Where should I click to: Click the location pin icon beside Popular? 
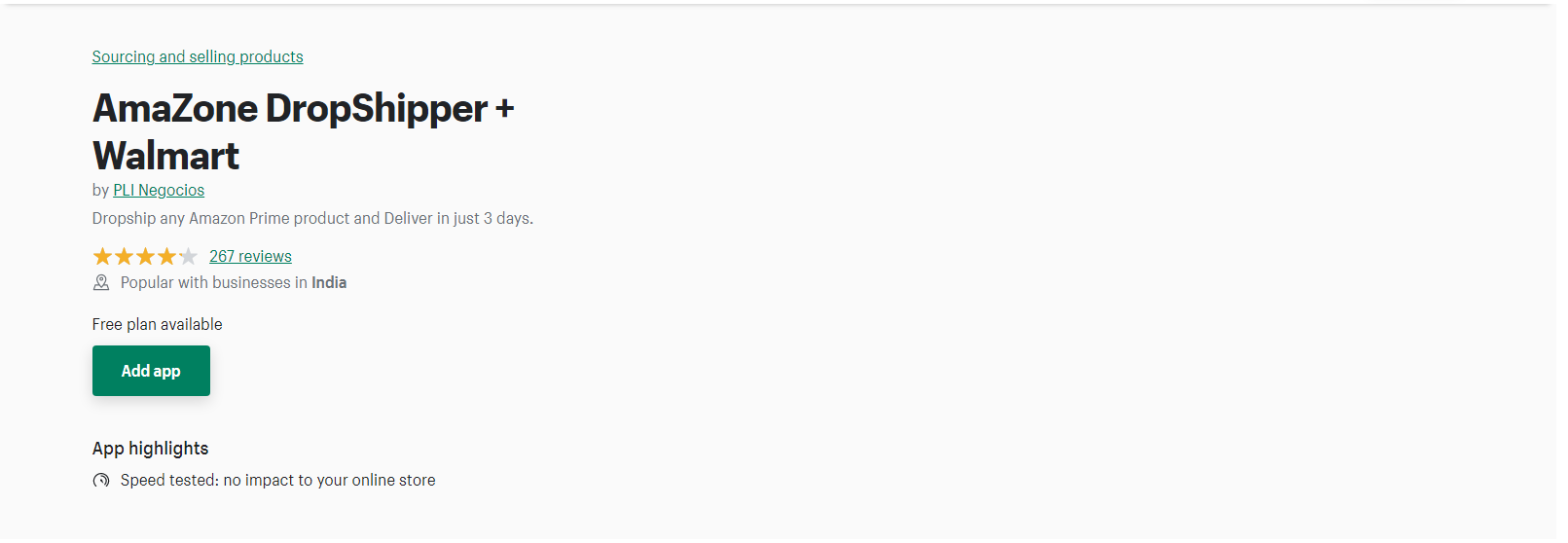(x=101, y=283)
